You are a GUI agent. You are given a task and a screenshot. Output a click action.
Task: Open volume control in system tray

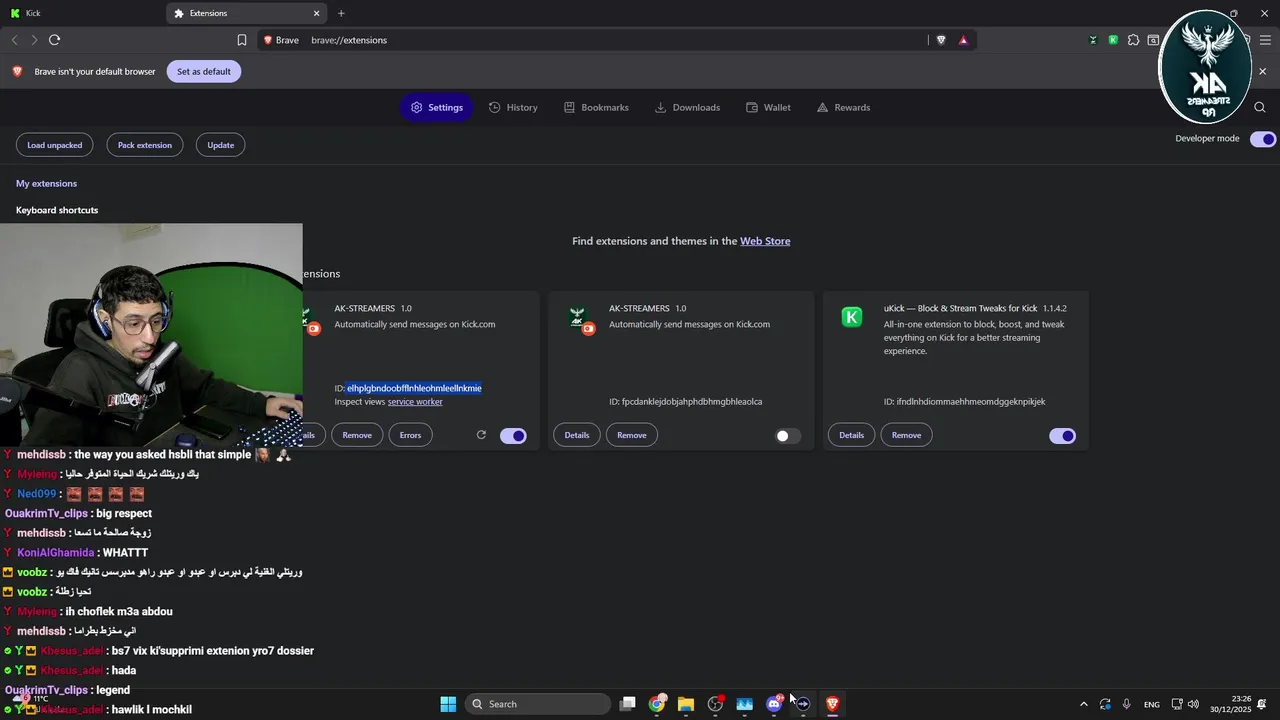click(x=1193, y=704)
